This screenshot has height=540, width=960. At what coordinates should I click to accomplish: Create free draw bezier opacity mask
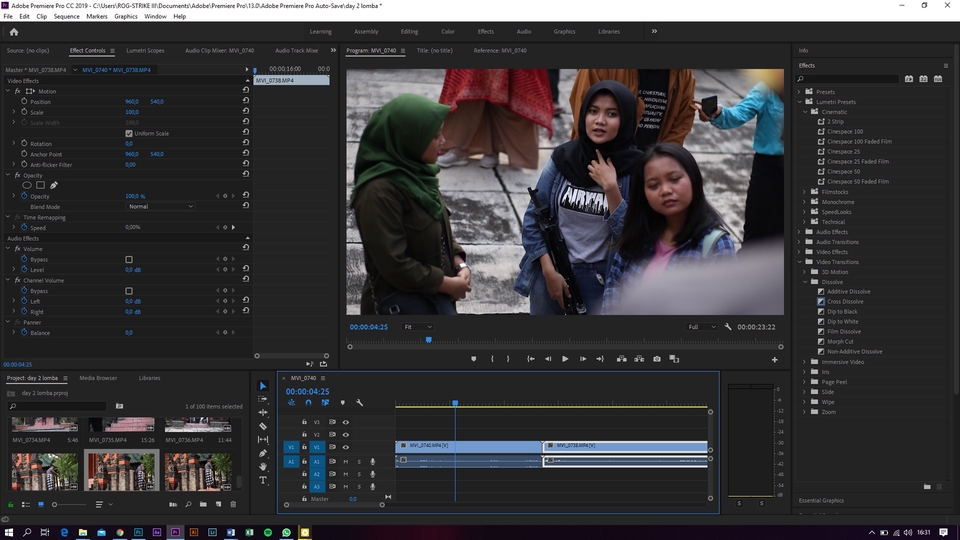(x=54, y=185)
